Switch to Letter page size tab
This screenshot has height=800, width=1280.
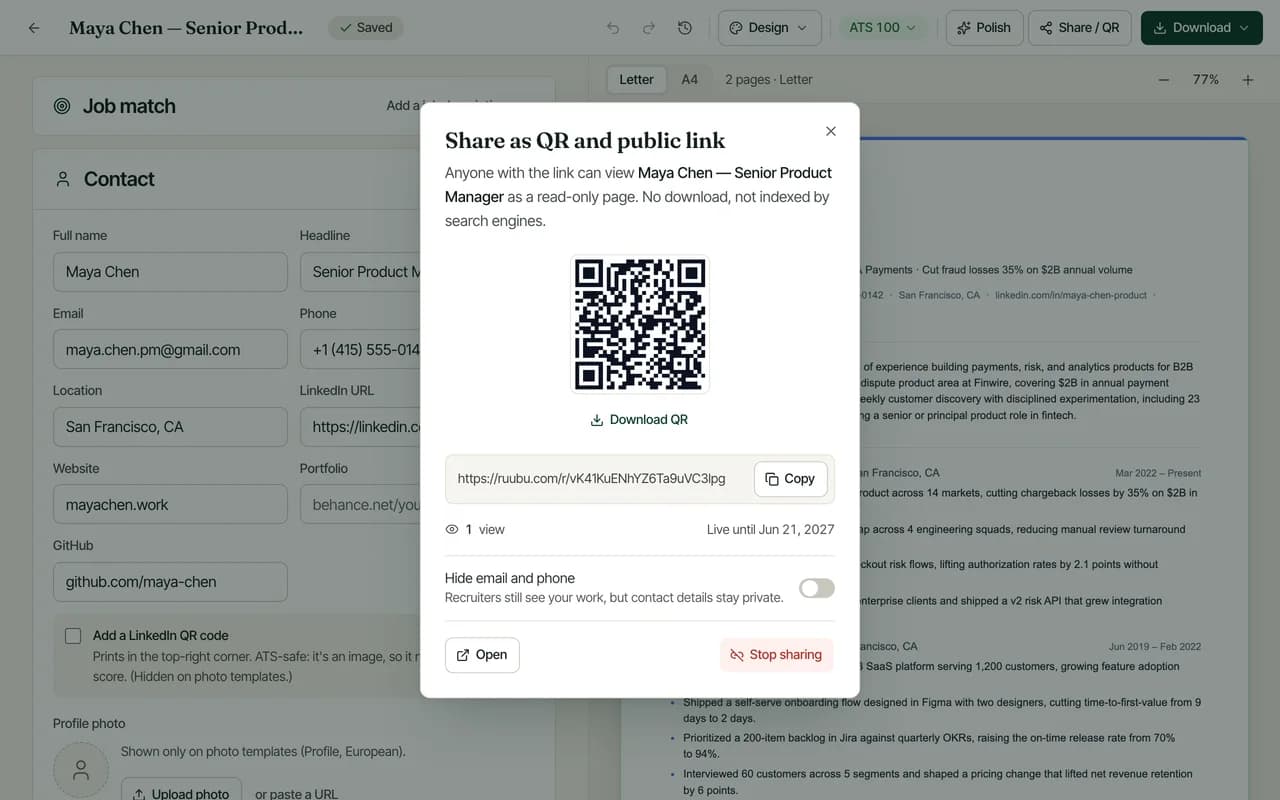(x=636, y=79)
